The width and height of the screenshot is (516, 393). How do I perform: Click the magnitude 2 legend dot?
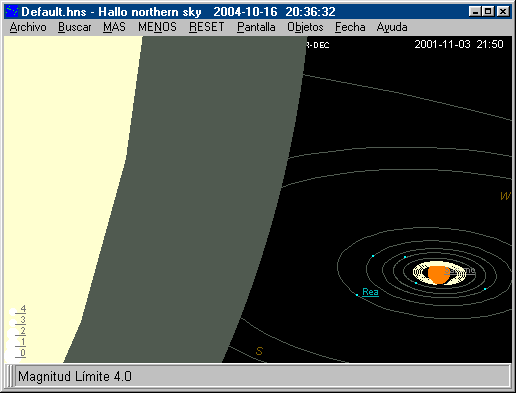[13, 333]
